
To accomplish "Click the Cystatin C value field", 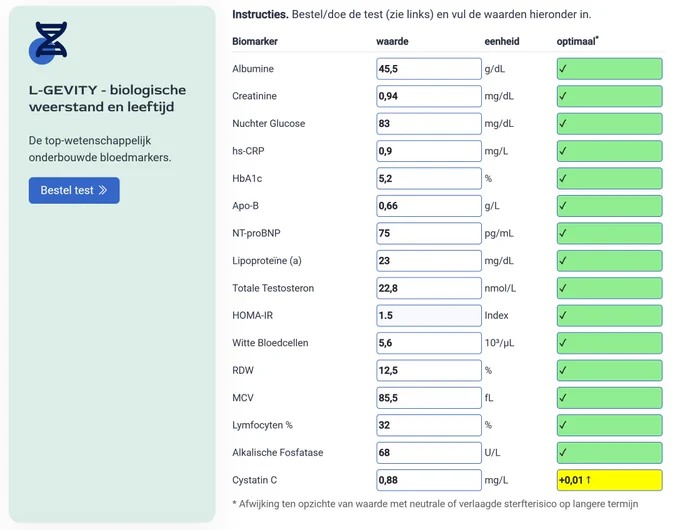I will coord(429,480).
